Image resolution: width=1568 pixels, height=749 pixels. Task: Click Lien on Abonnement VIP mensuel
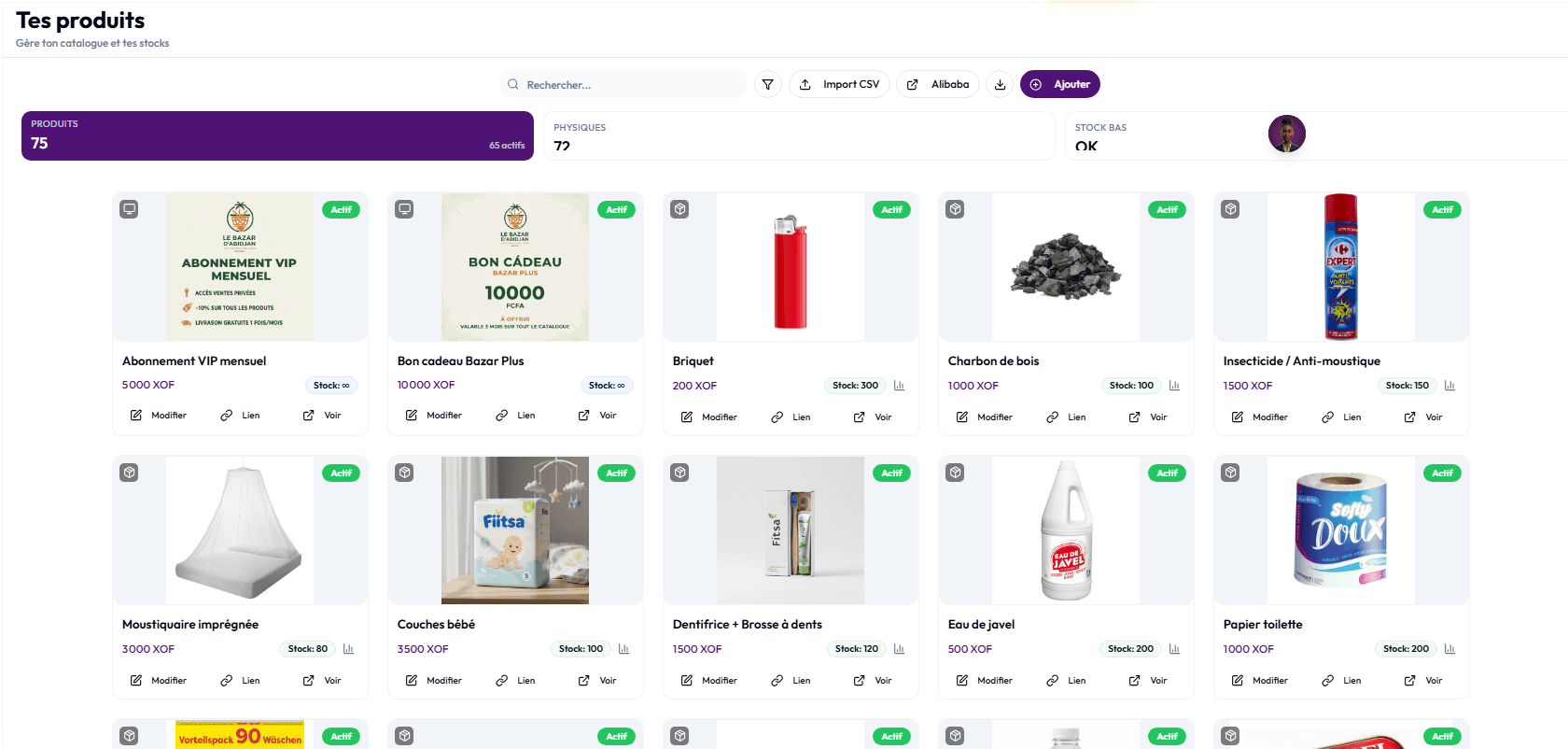[240, 416]
